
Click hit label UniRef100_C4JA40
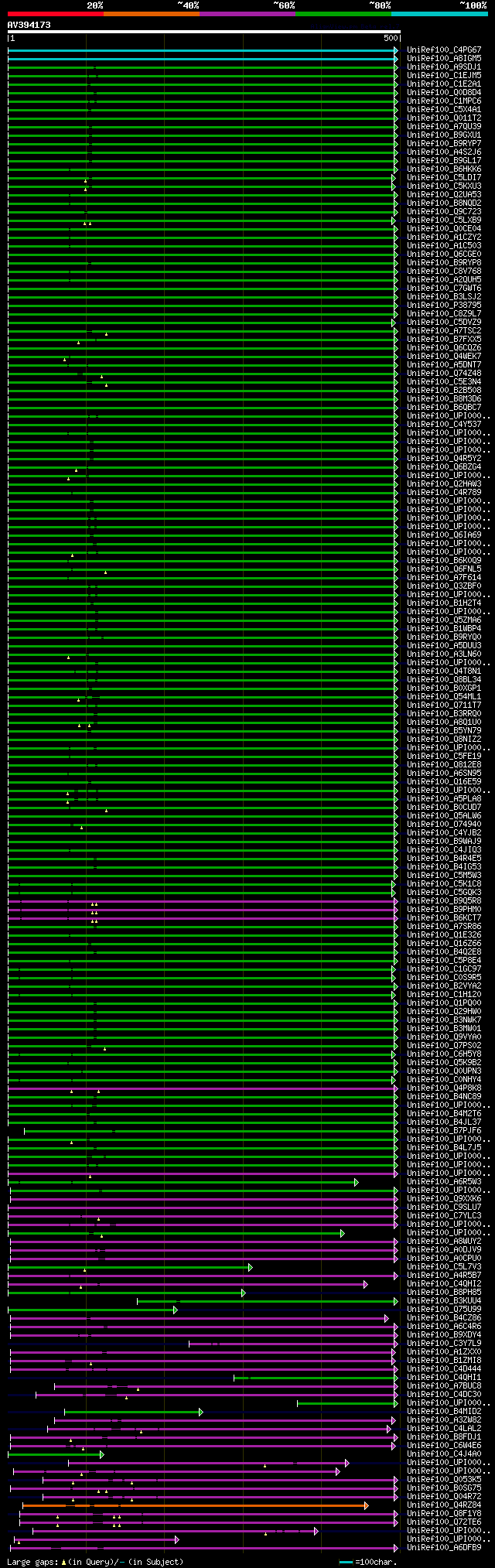(444, 1454)
